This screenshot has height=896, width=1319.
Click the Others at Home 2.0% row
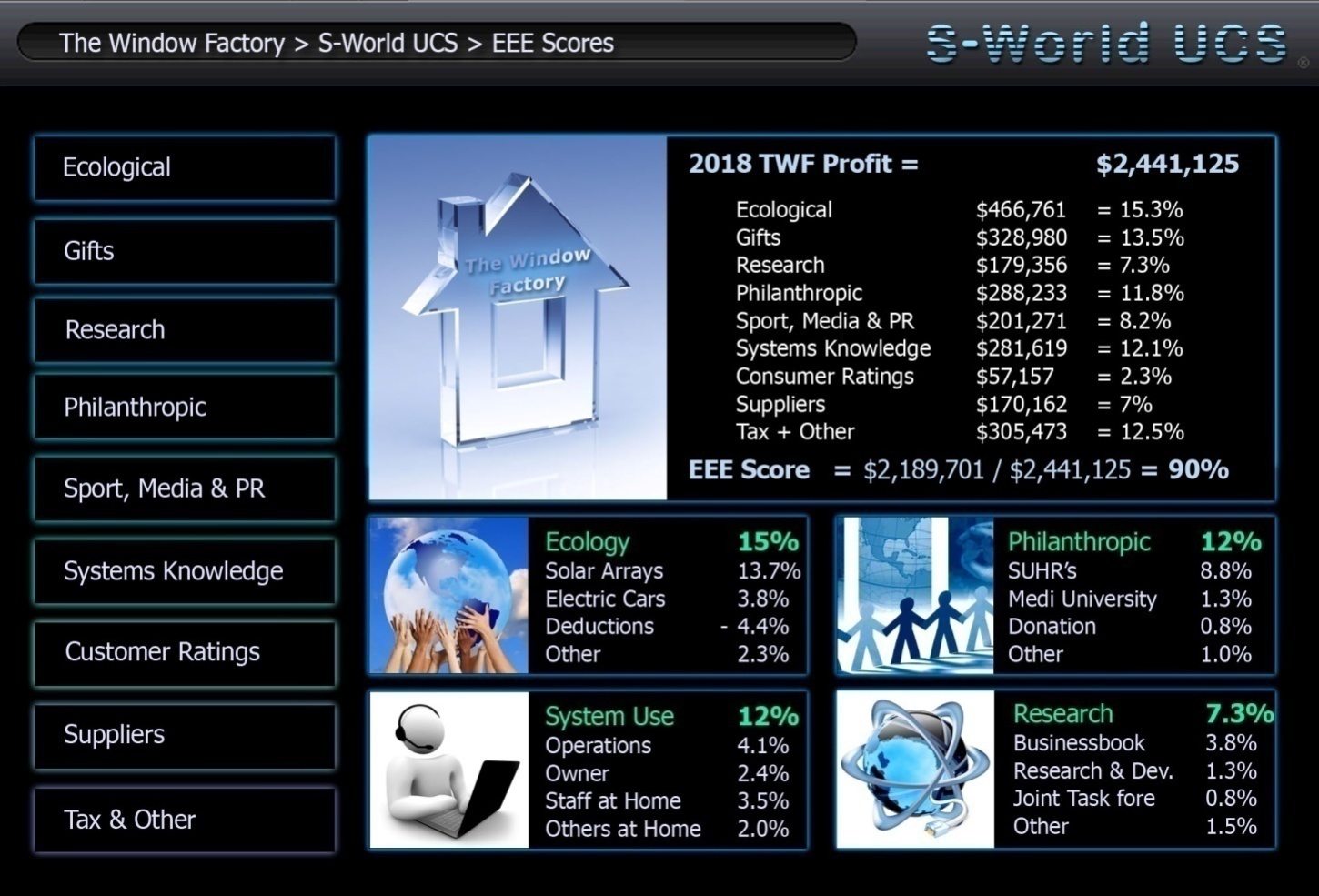point(667,830)
